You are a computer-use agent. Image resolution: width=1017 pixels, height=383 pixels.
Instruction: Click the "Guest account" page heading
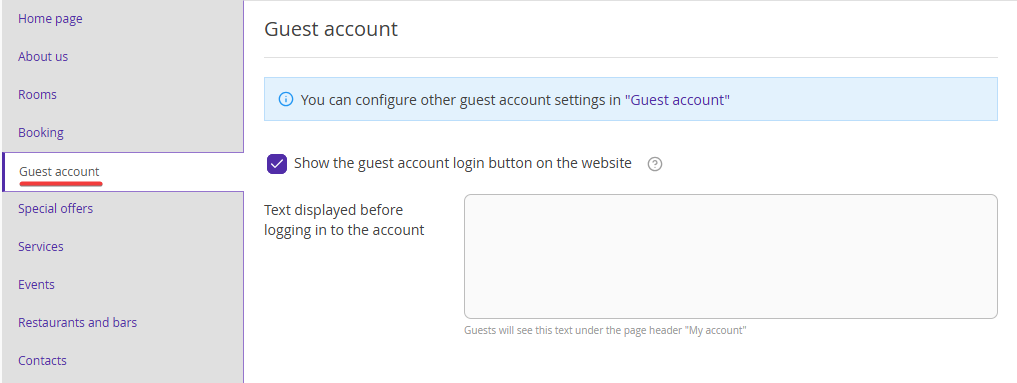tap(331, 29)
